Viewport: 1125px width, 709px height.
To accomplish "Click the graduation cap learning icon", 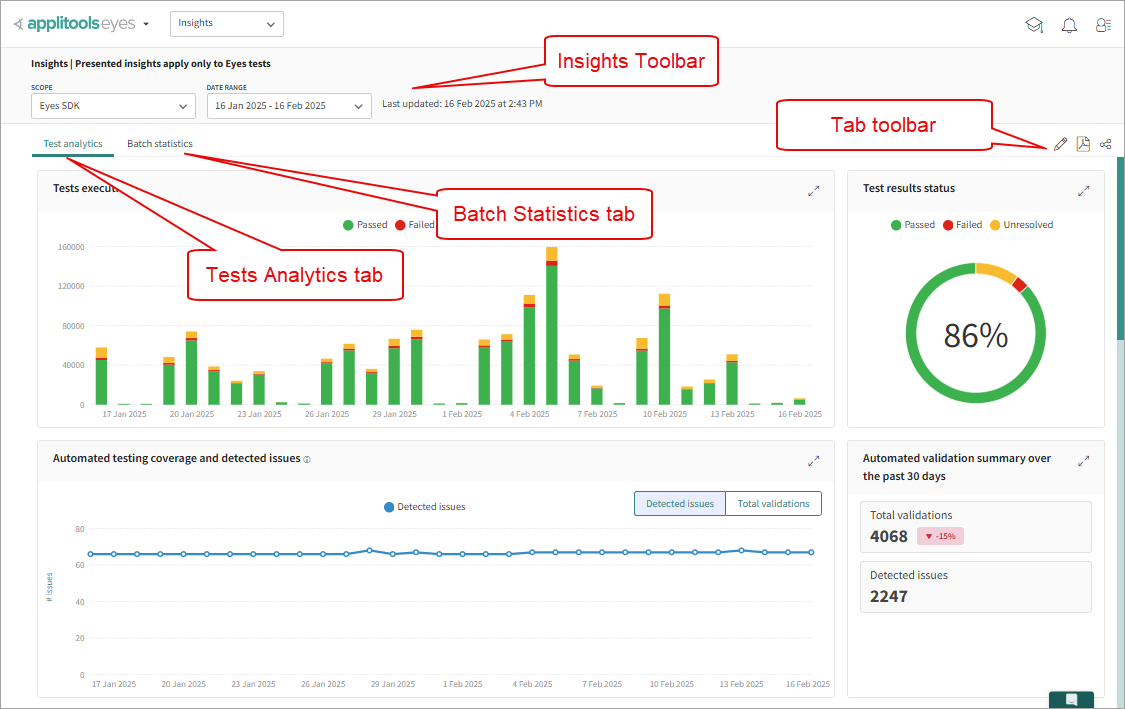I will coord(1034,25).
